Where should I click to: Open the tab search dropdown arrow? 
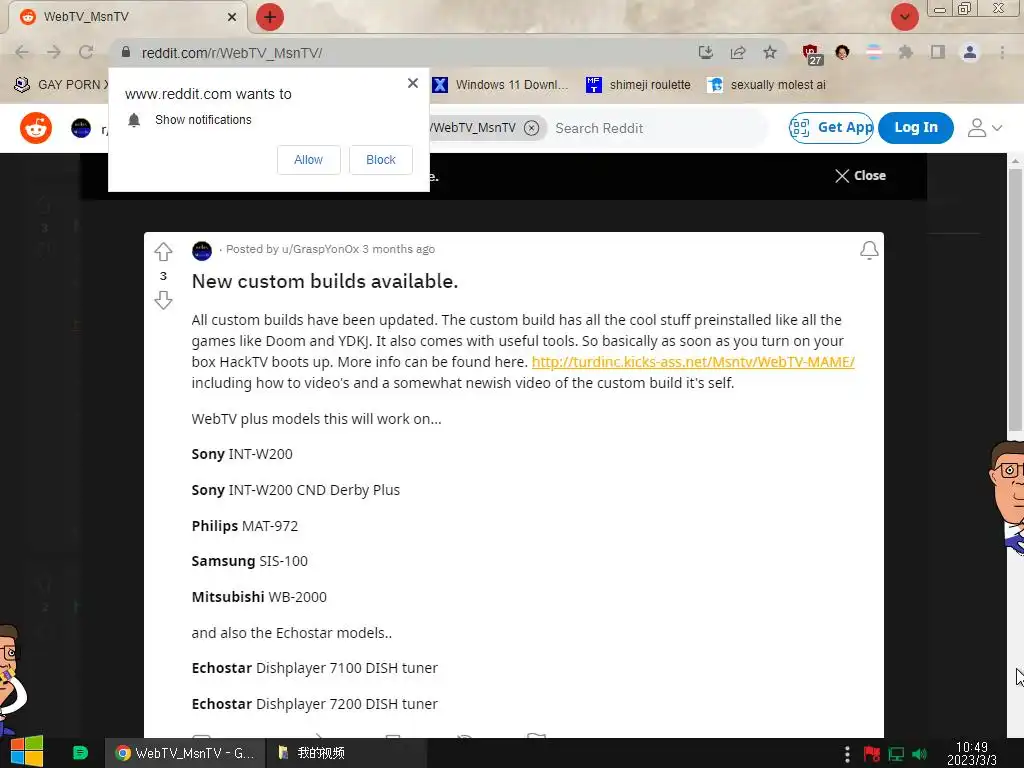(904, 17)
